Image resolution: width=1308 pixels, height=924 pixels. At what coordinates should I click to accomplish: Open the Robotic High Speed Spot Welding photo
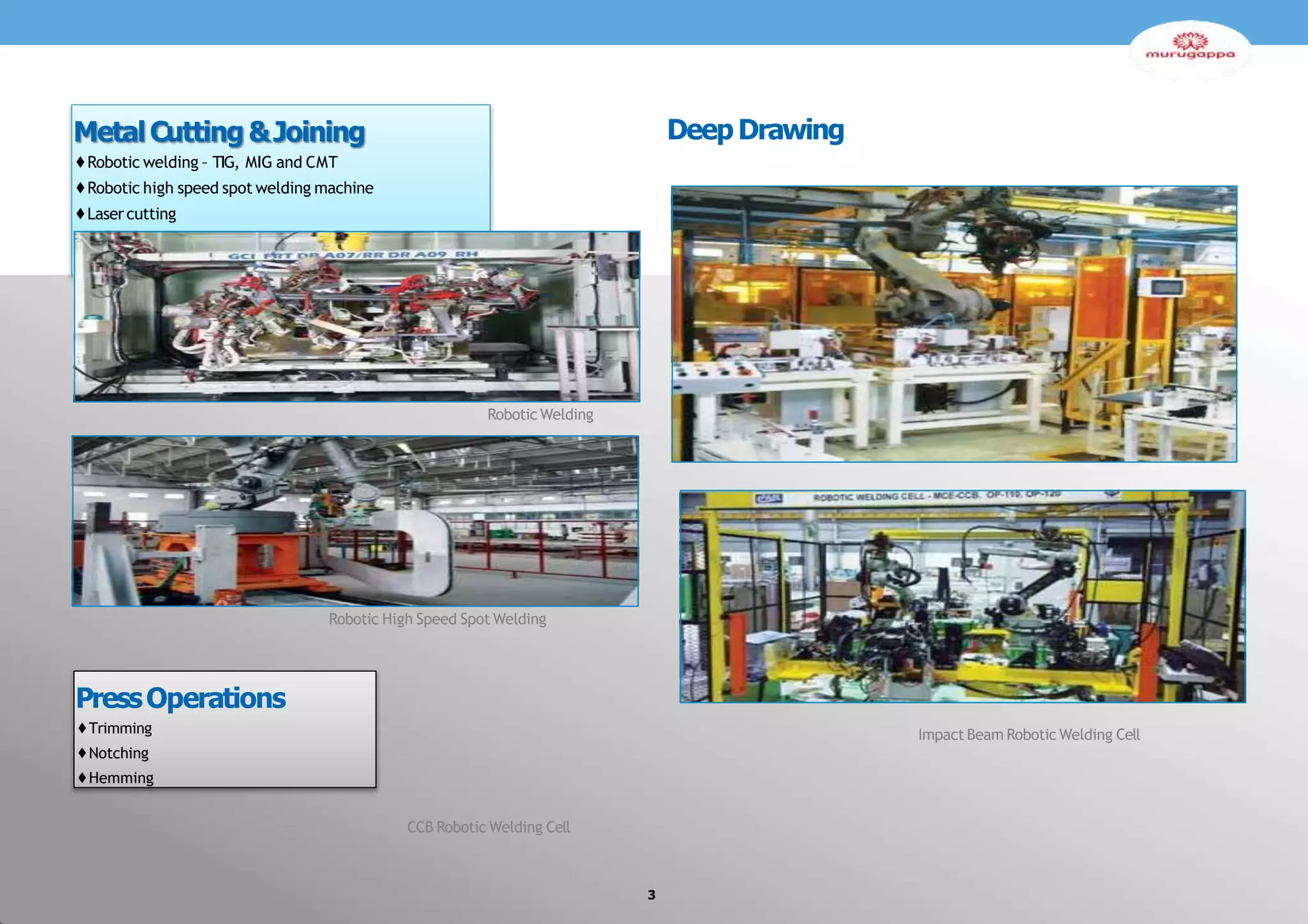355,521
